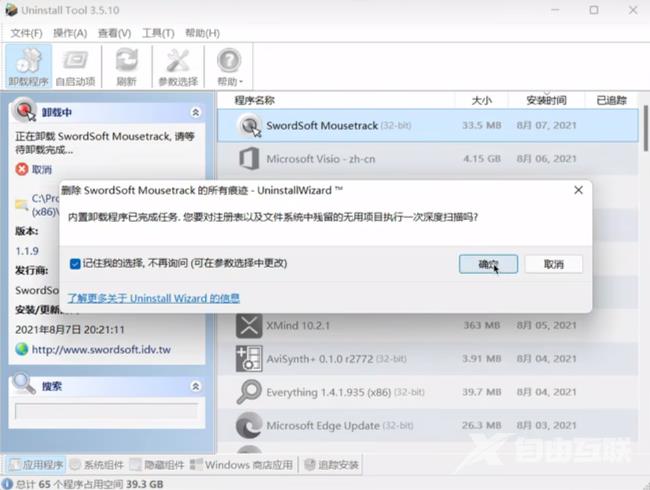
Task: Click the search input field
Action: (104, 410)
